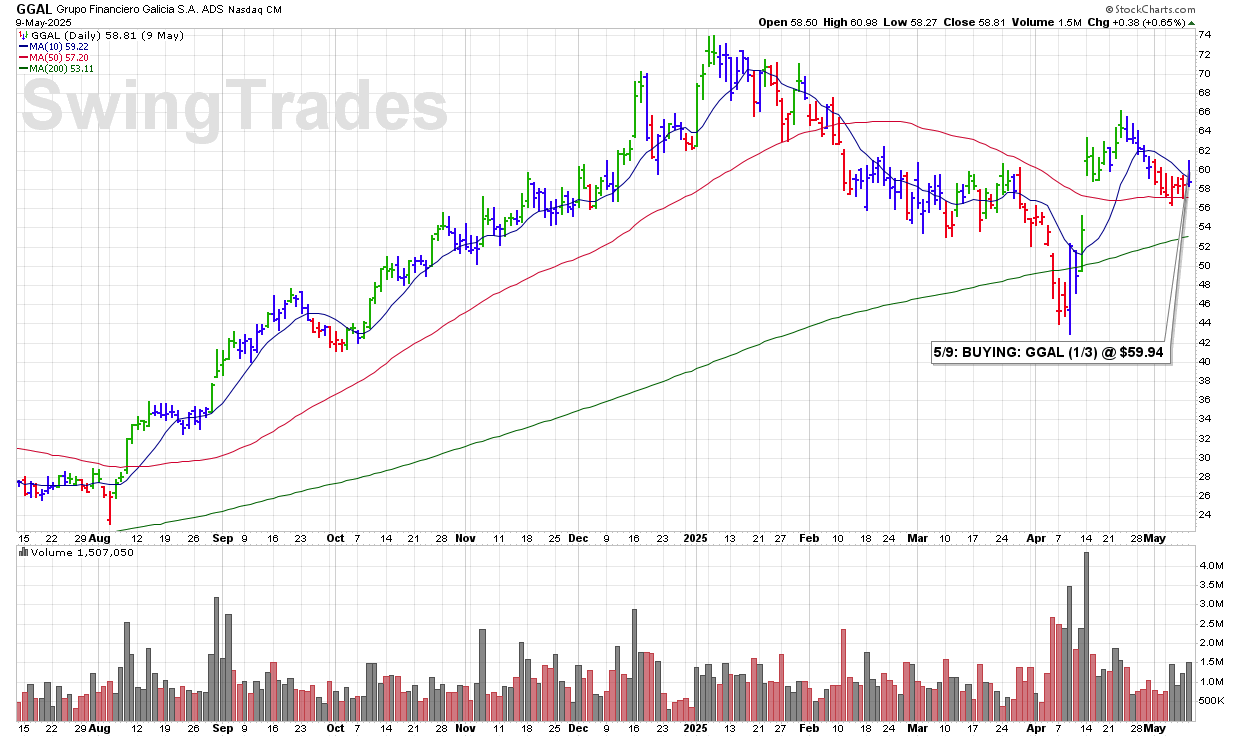The height and width of the screenshot is (737, 1240).
Task: Click the red MA(50) line marker
Action: (23, 57)
